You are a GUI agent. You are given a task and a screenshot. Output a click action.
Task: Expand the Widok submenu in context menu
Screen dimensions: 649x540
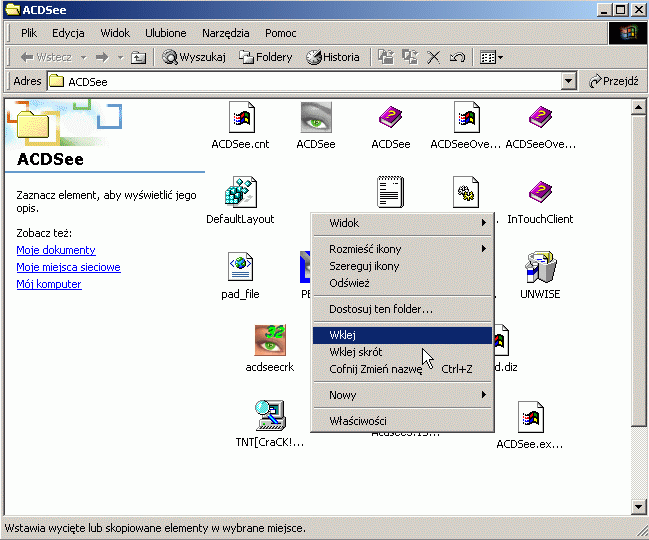403,223
